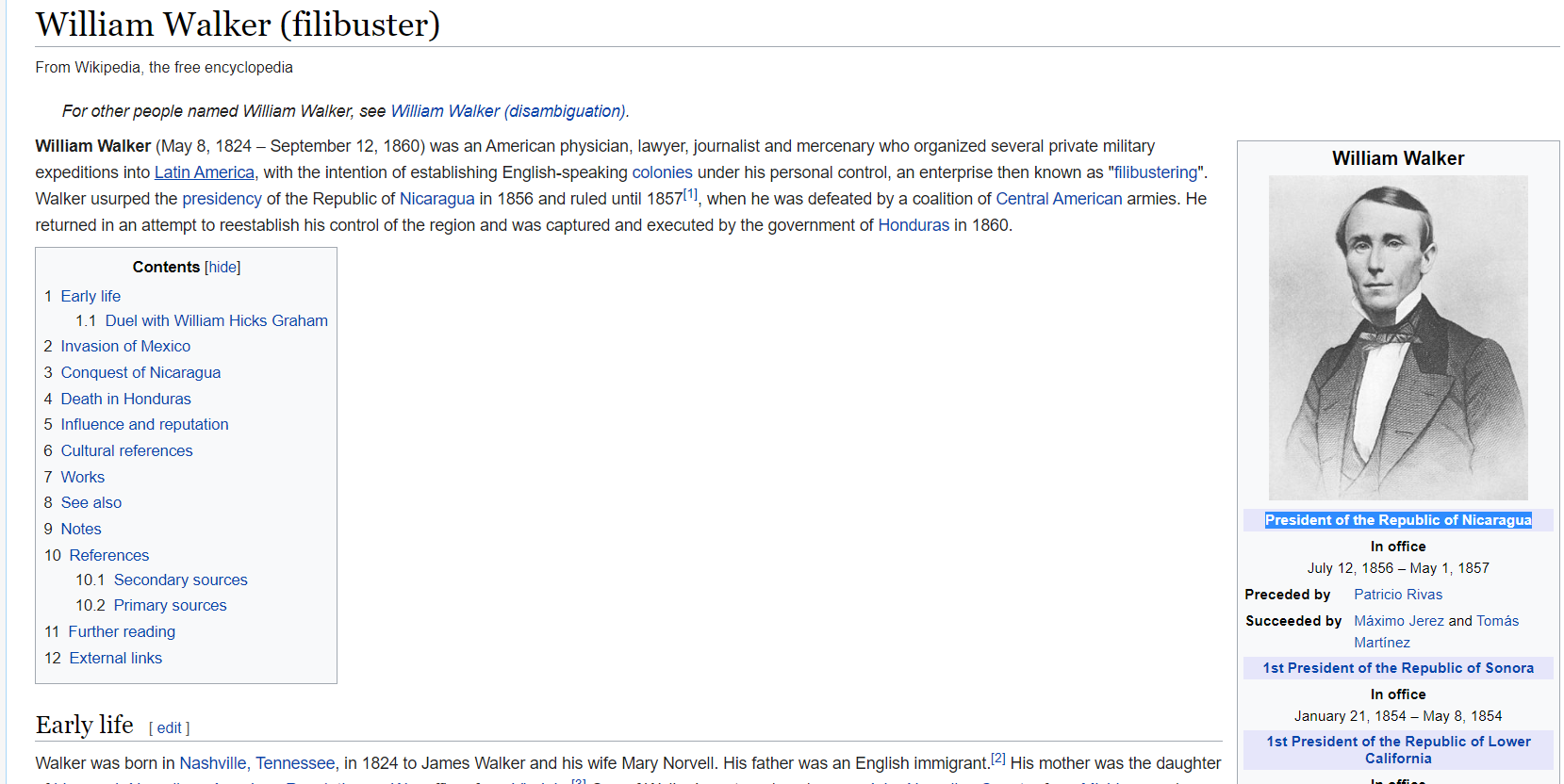Edit the Early life section

pos(170,728)
